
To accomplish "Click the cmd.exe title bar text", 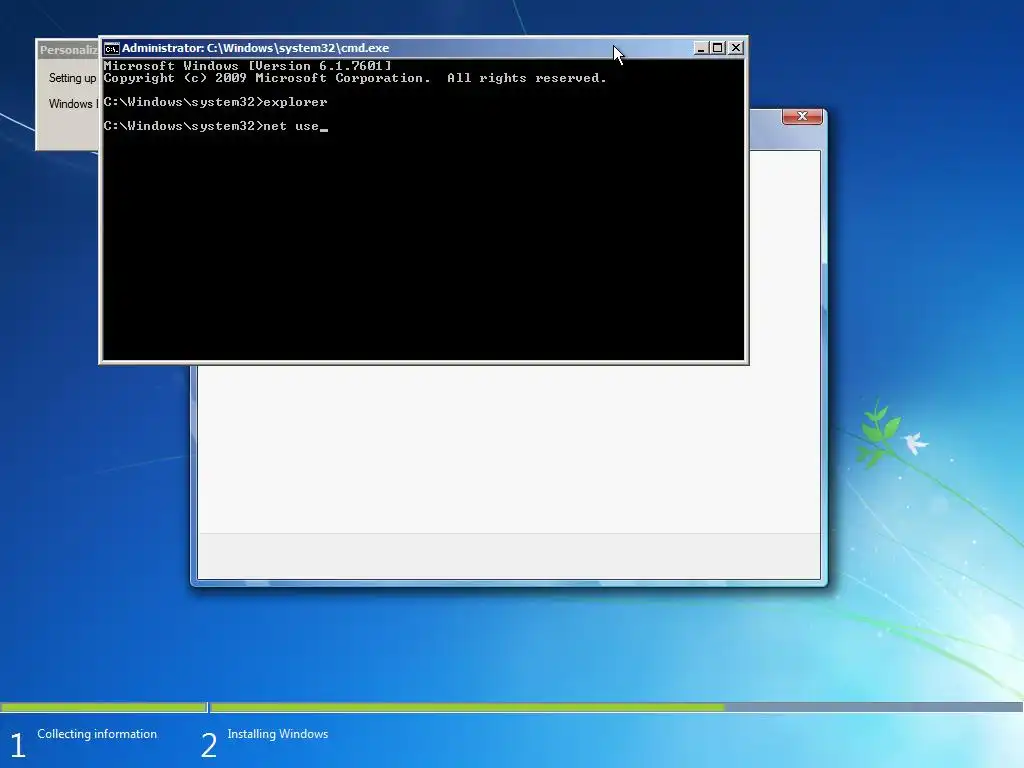I will click(x=255, y=48).
